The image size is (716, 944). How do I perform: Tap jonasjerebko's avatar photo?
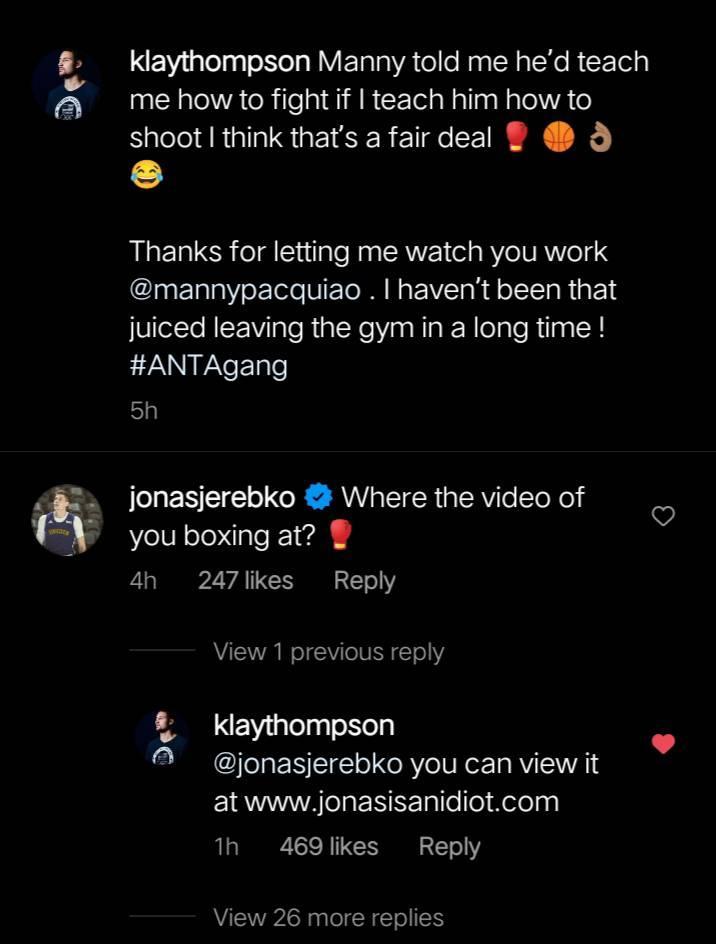point(66,520)
